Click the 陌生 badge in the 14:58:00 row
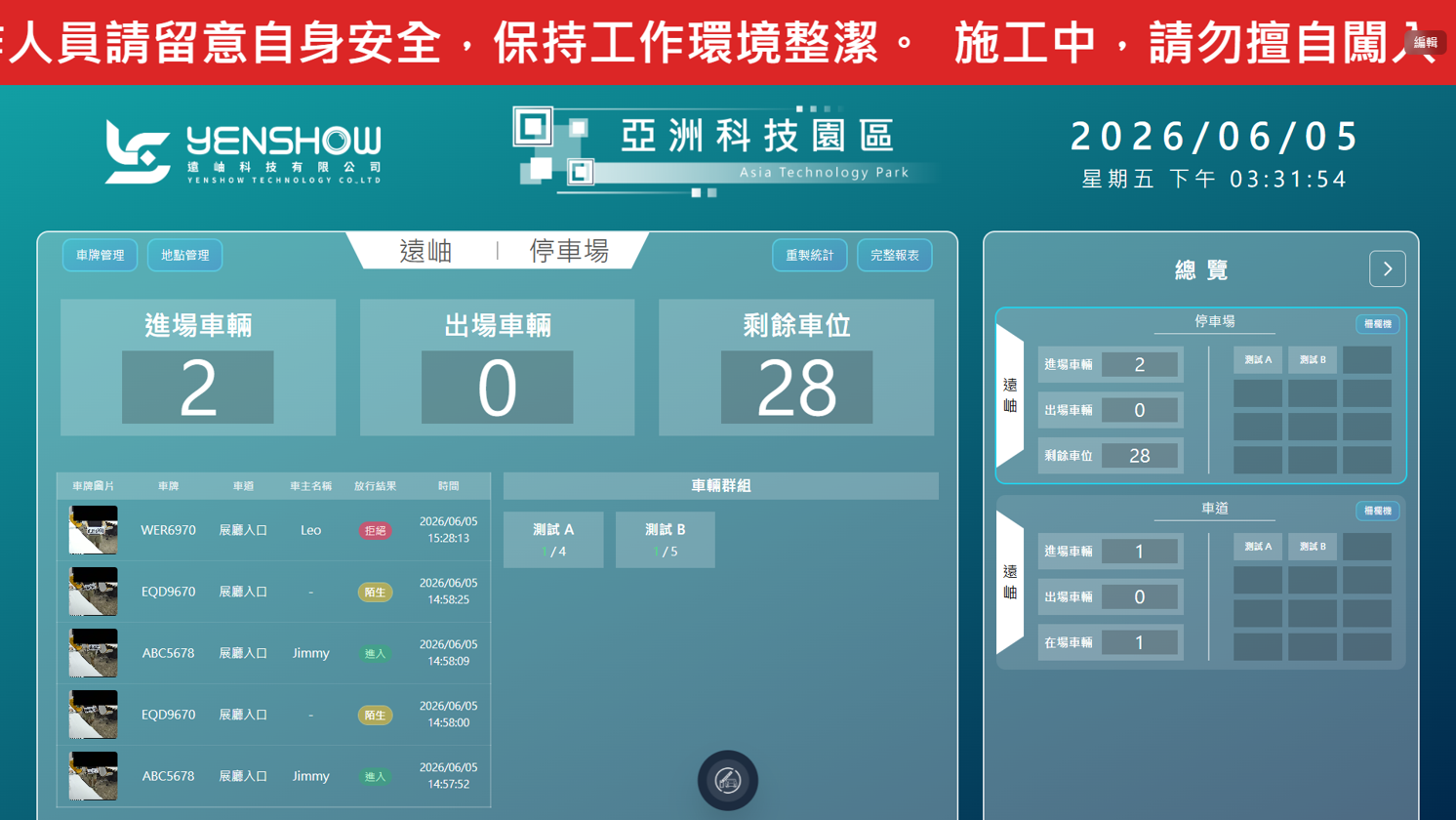 pyautogui.click(x=375, y=716)
